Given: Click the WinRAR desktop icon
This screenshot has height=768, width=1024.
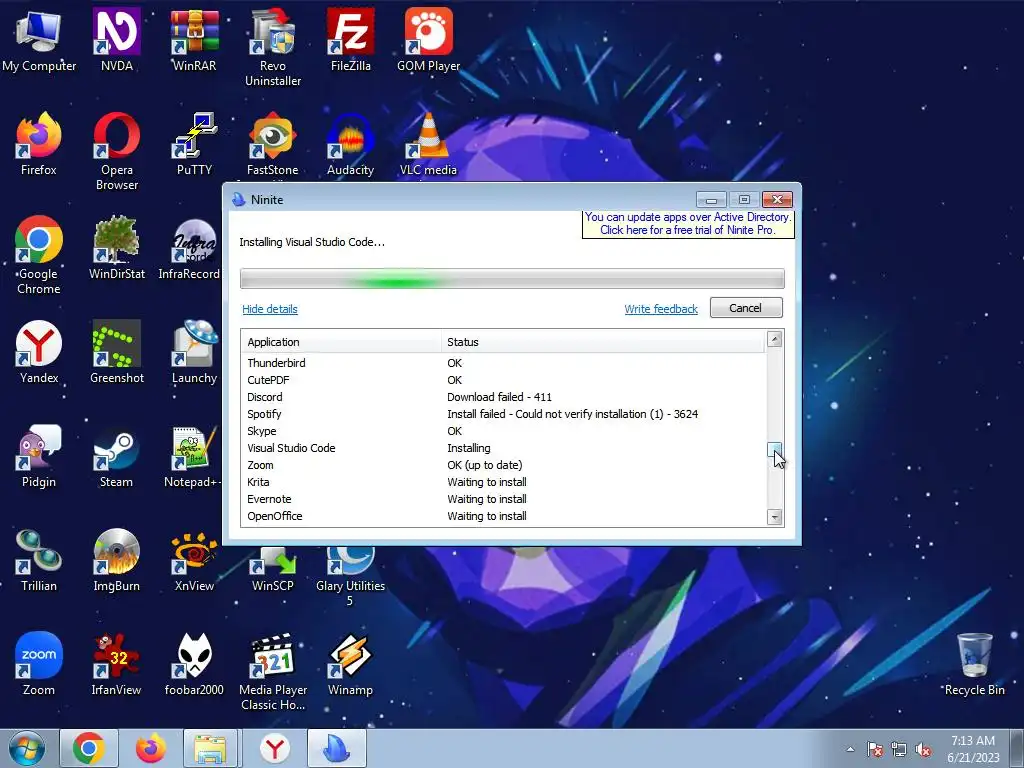Looking at the screenshot, I should pyautogui.click(x=194, y=39).
